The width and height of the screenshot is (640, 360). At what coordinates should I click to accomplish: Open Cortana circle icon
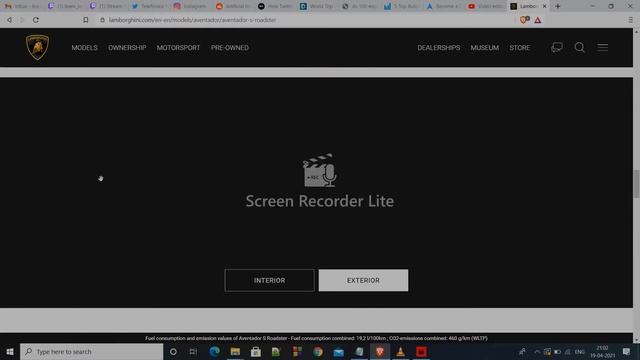coord(173,351)
